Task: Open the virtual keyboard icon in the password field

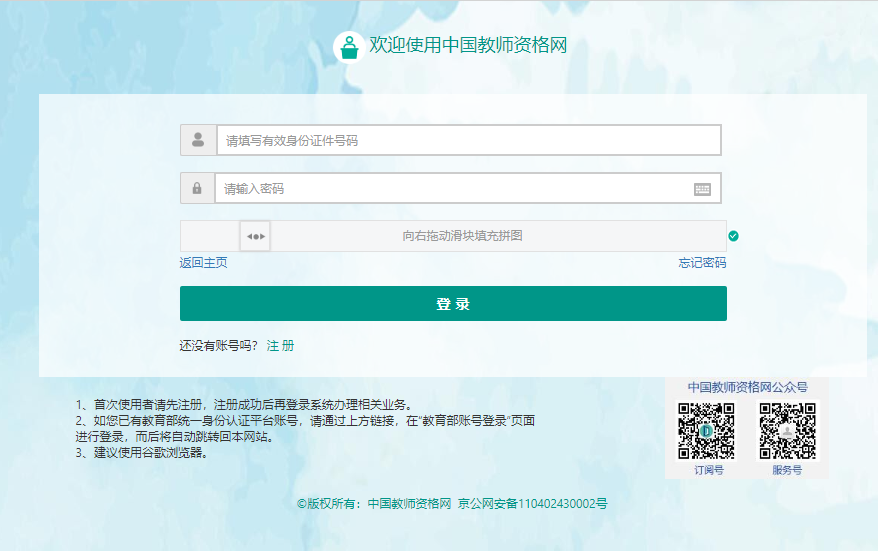Action: click(702, 189)
